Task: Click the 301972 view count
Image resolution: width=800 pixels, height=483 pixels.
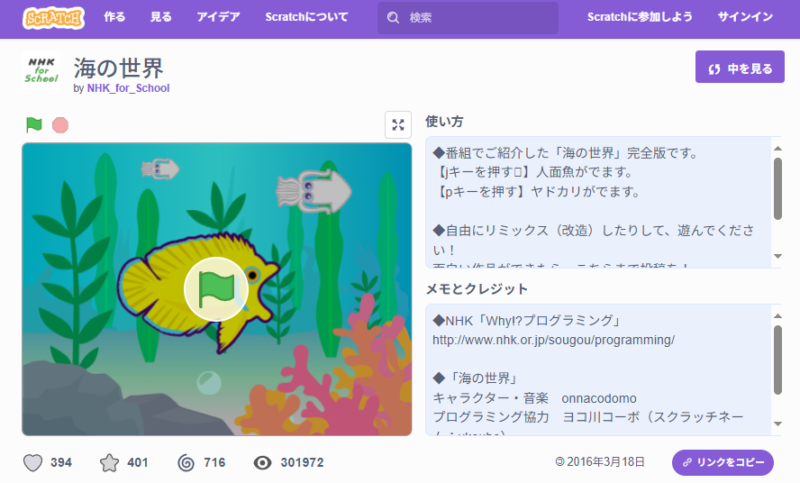Action: 302,463
